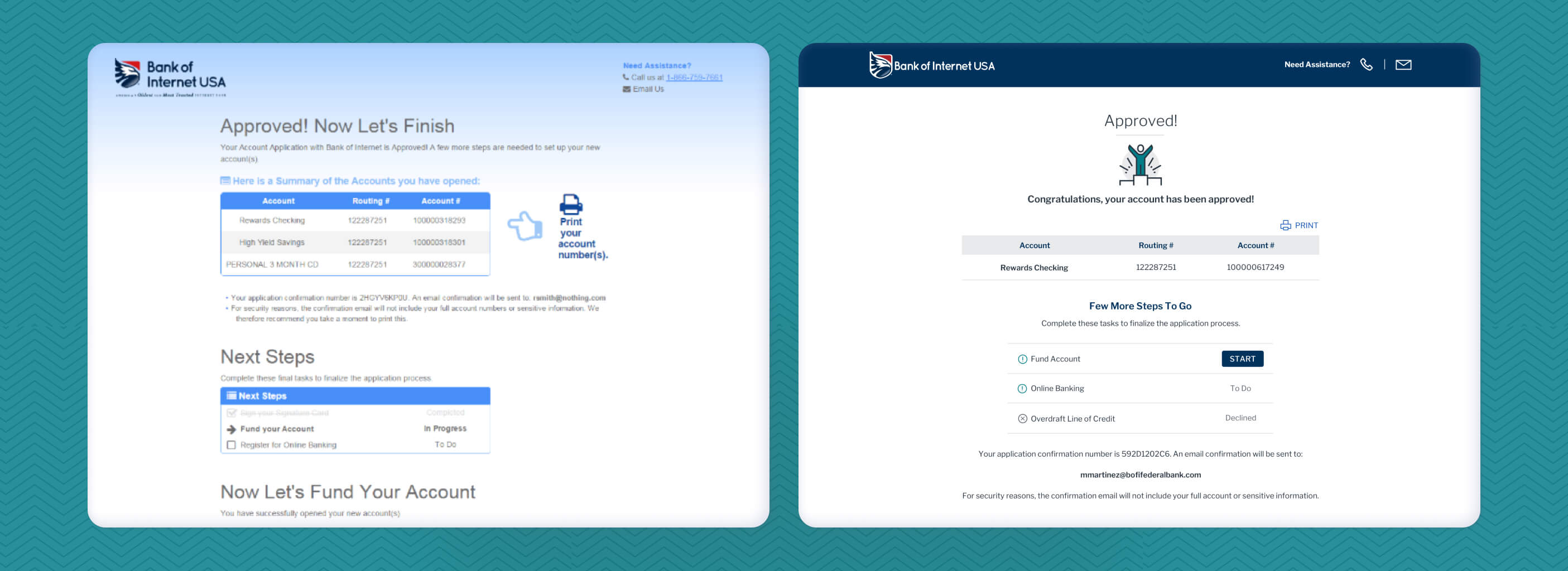Click the Online Banking task row
The width and height of the screenshot is (1568, 571).
[1140, 389]
